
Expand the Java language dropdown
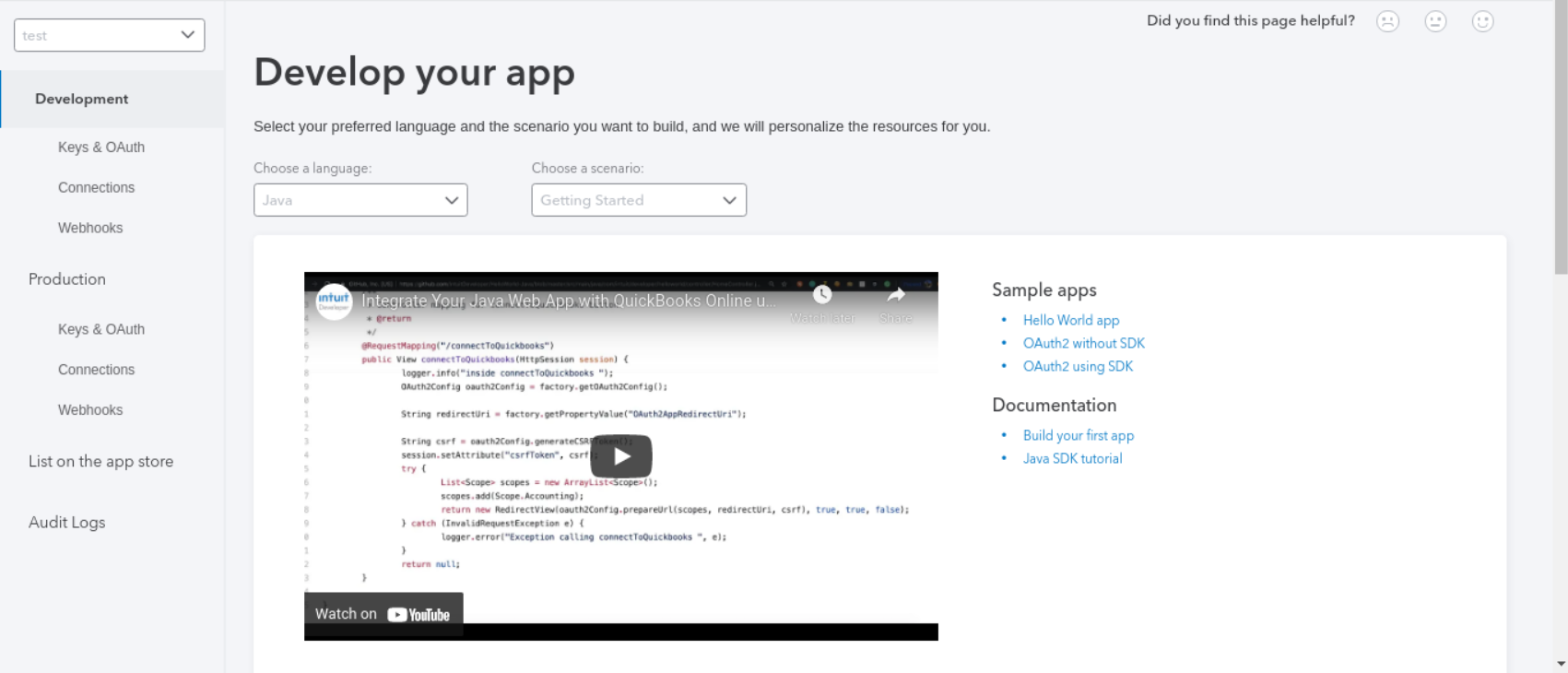click(360, 200)
